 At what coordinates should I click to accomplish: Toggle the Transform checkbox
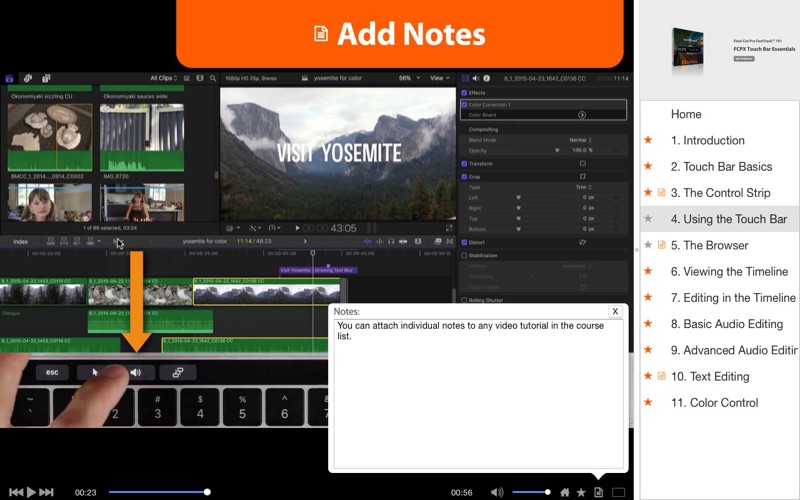[464, 164]
